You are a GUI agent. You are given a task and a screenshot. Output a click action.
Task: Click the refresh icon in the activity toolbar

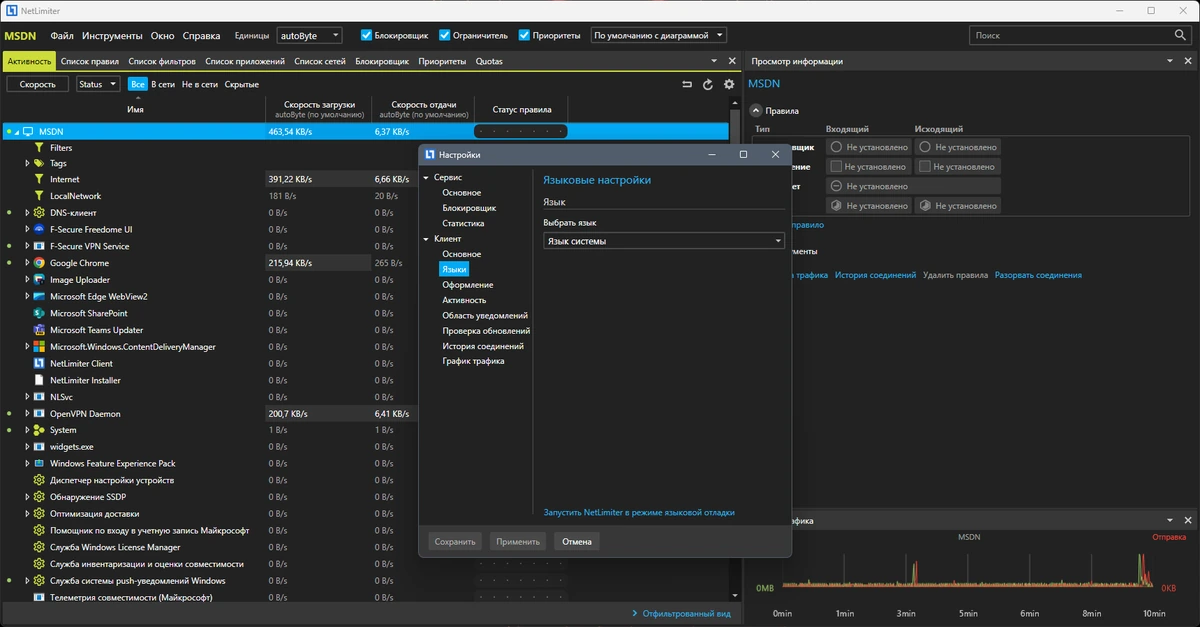pyautogui.click(x=708, y=85)
